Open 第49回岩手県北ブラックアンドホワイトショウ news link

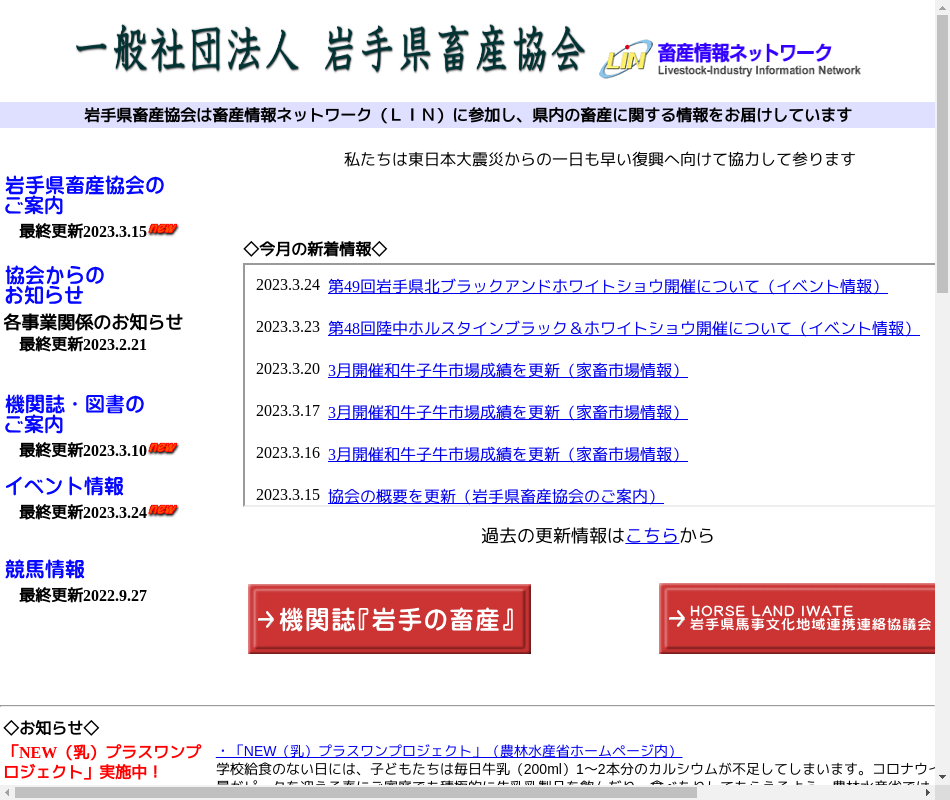(x=608, y=286)
